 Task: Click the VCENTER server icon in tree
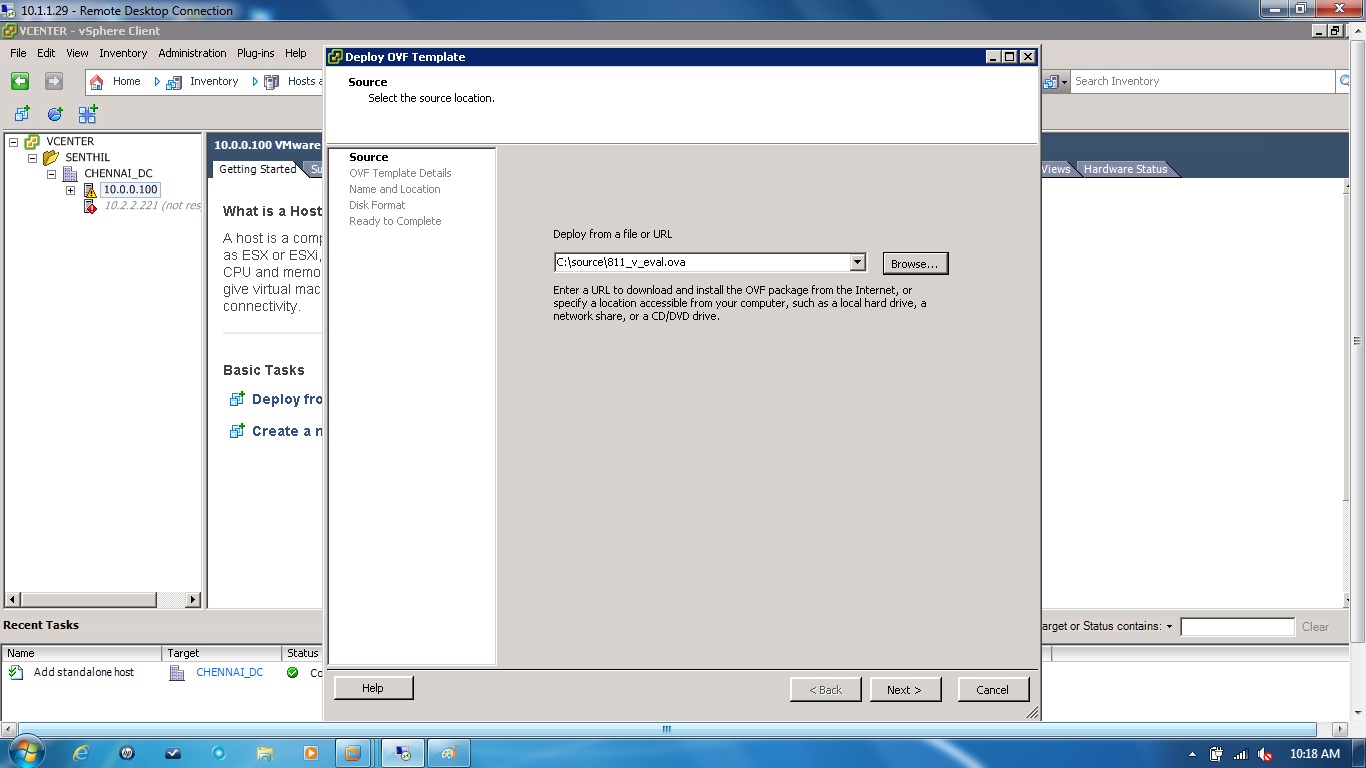(x=32, y=142)
